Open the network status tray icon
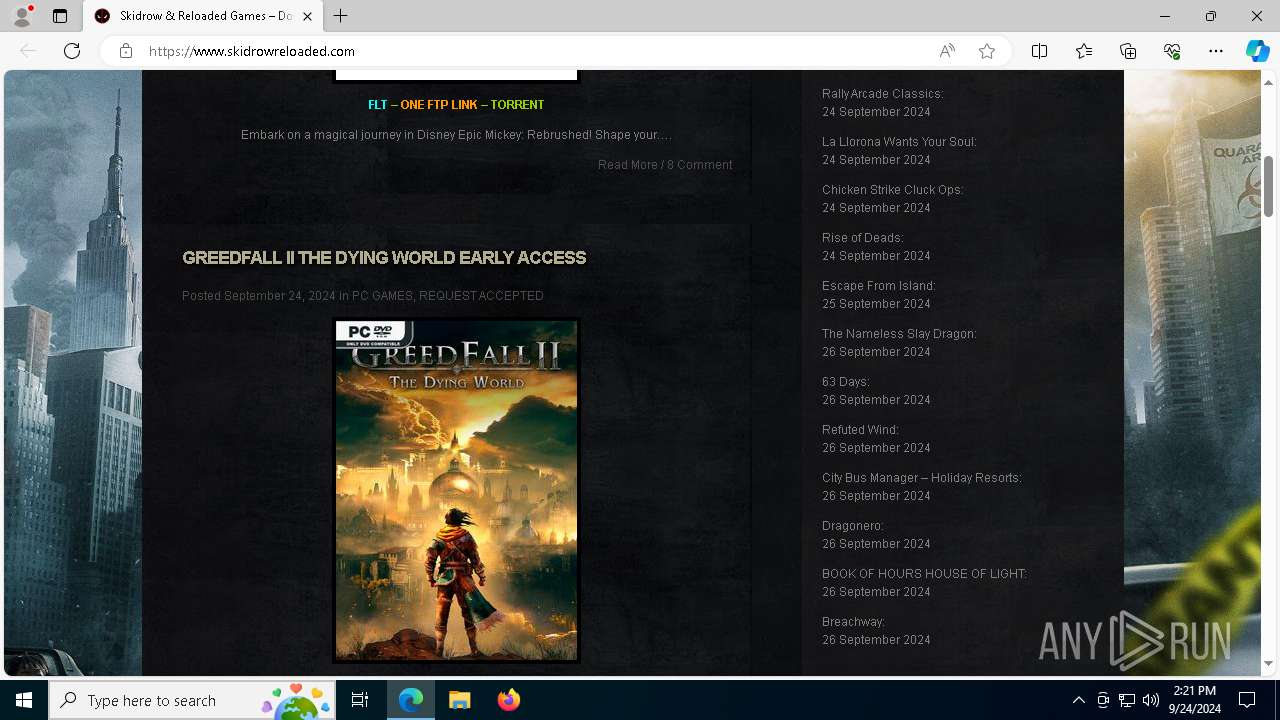The image size is (1280, 720). (x=1127, y=700)
